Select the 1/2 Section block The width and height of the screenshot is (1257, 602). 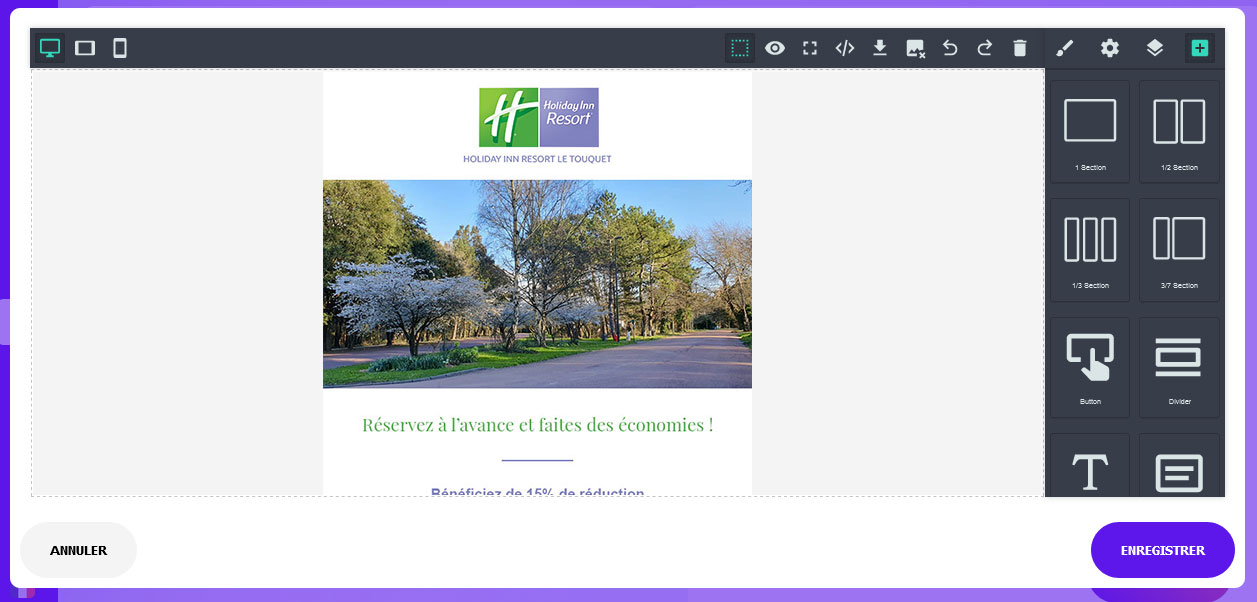[x=1179, y=131]
